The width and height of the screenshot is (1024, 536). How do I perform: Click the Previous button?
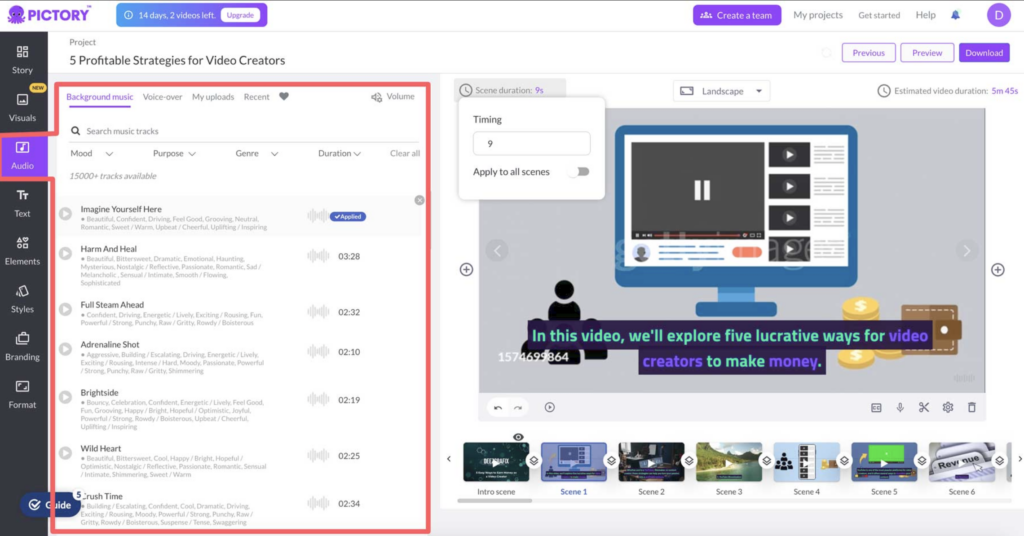[x=869, y=53]
